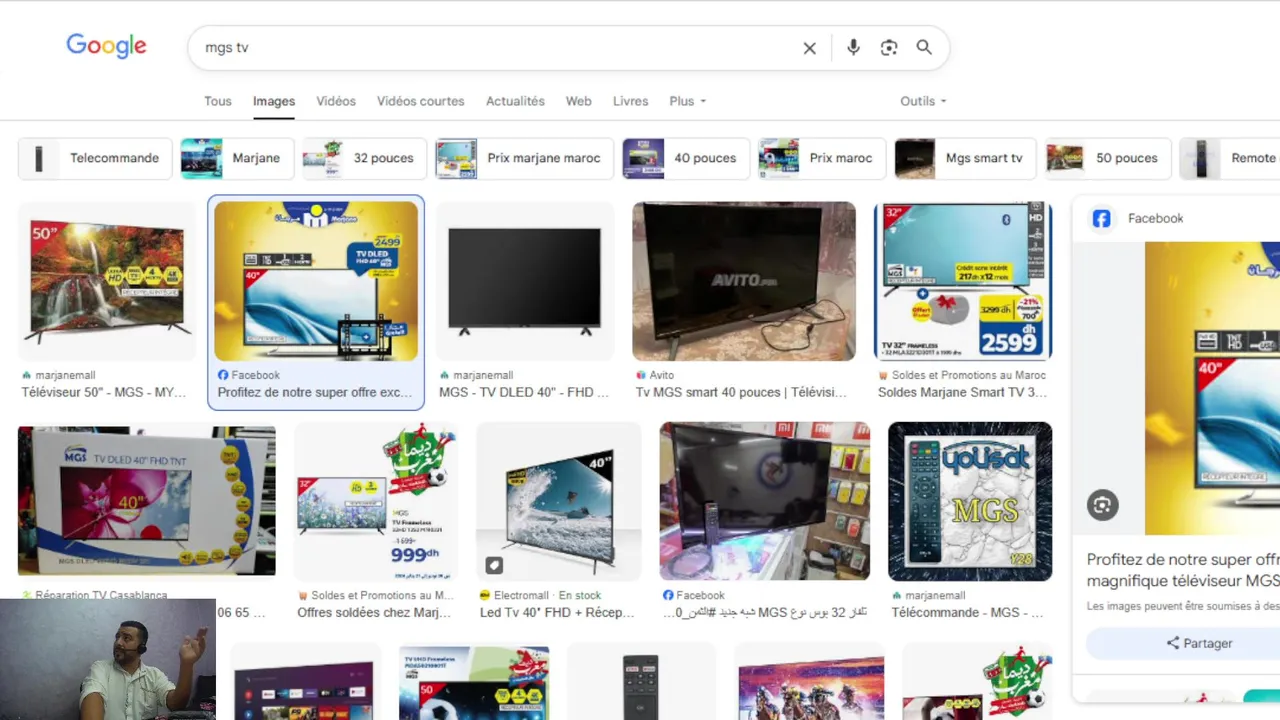
Task: Open the 50" waterfall TV thumbnail
Action: pos(107,281)
